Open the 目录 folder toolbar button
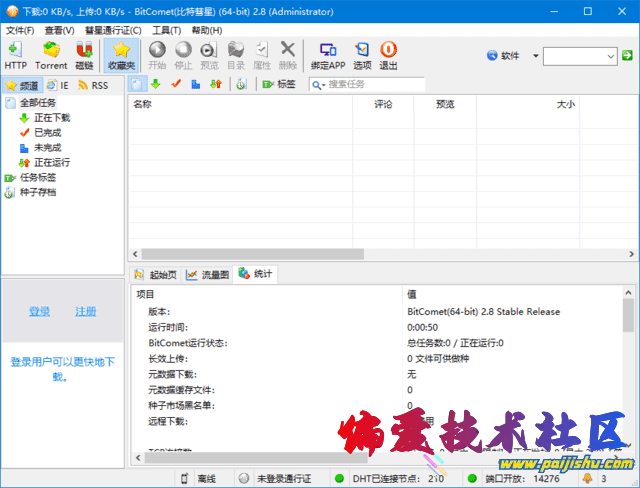Image resolution: width=640 pixels, height=488 pixels. [236, 55]
